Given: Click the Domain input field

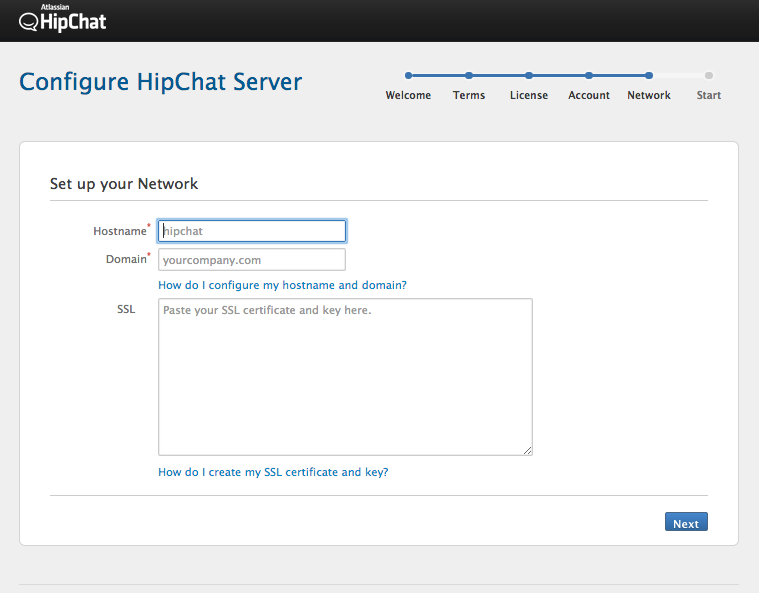Looking at the screenshot, I should click(x=252, y=260).
